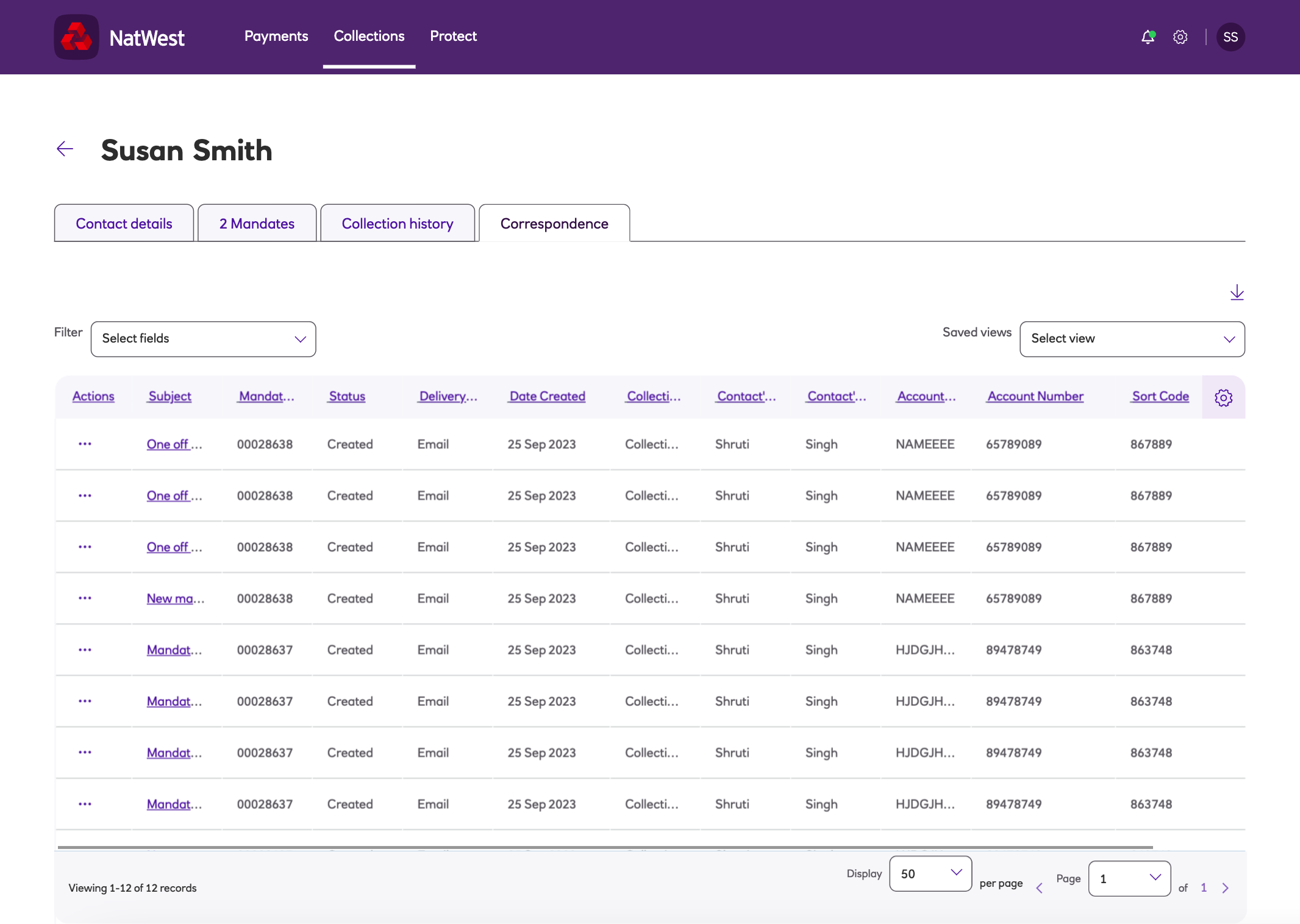Open table column settings gear

(x=1223, y=397)
